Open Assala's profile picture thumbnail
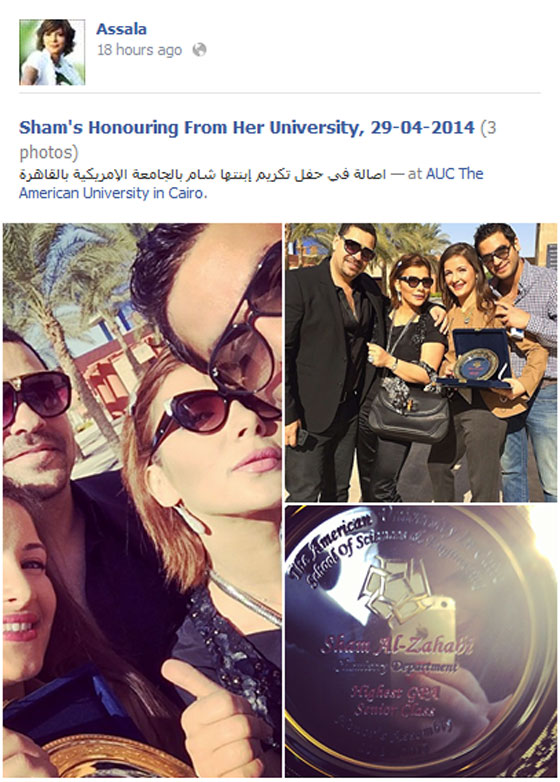The height and width of the screenshot is (782, 560). tap(52, 52)
